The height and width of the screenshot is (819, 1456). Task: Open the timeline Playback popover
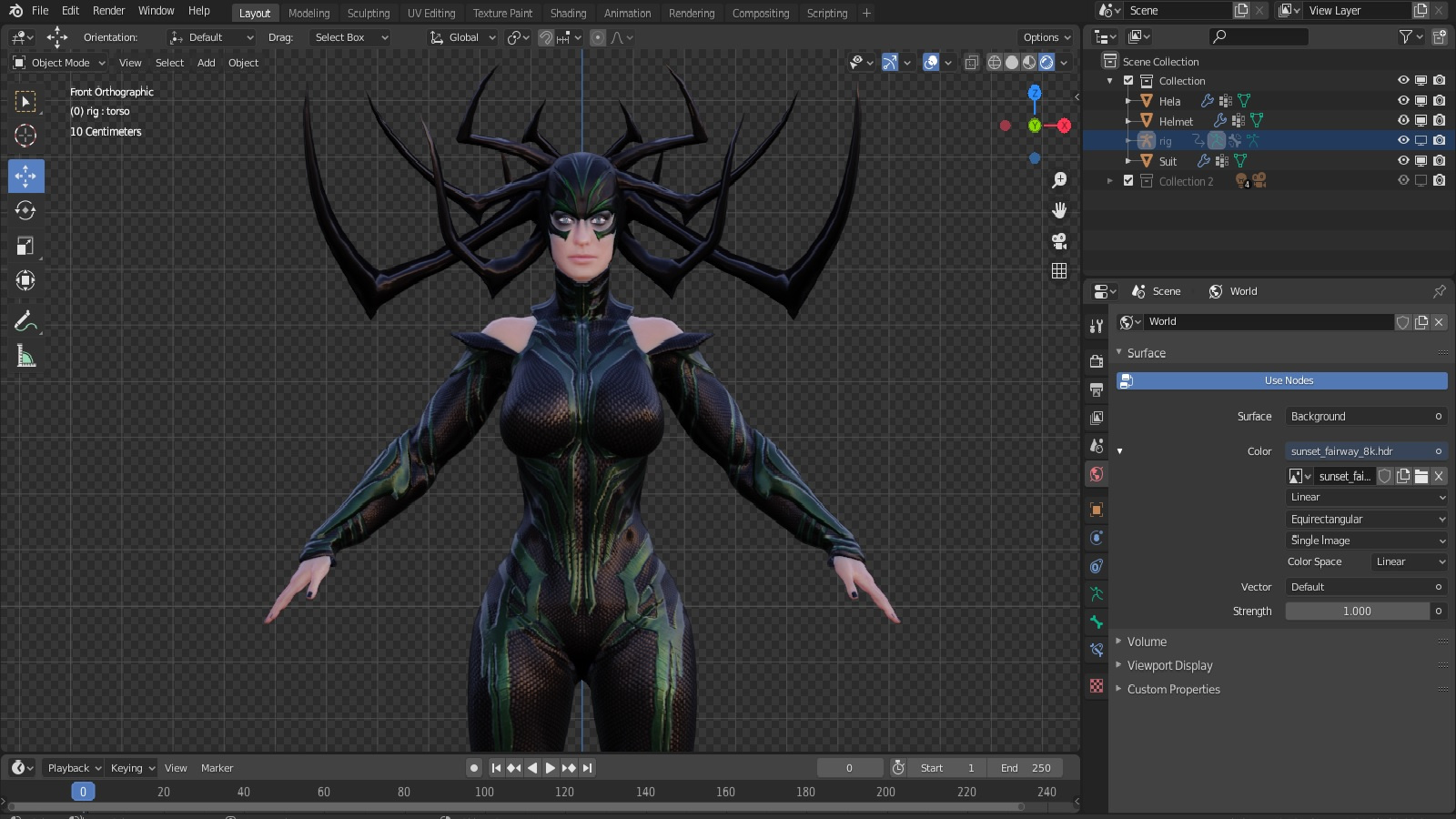(74, 768)
